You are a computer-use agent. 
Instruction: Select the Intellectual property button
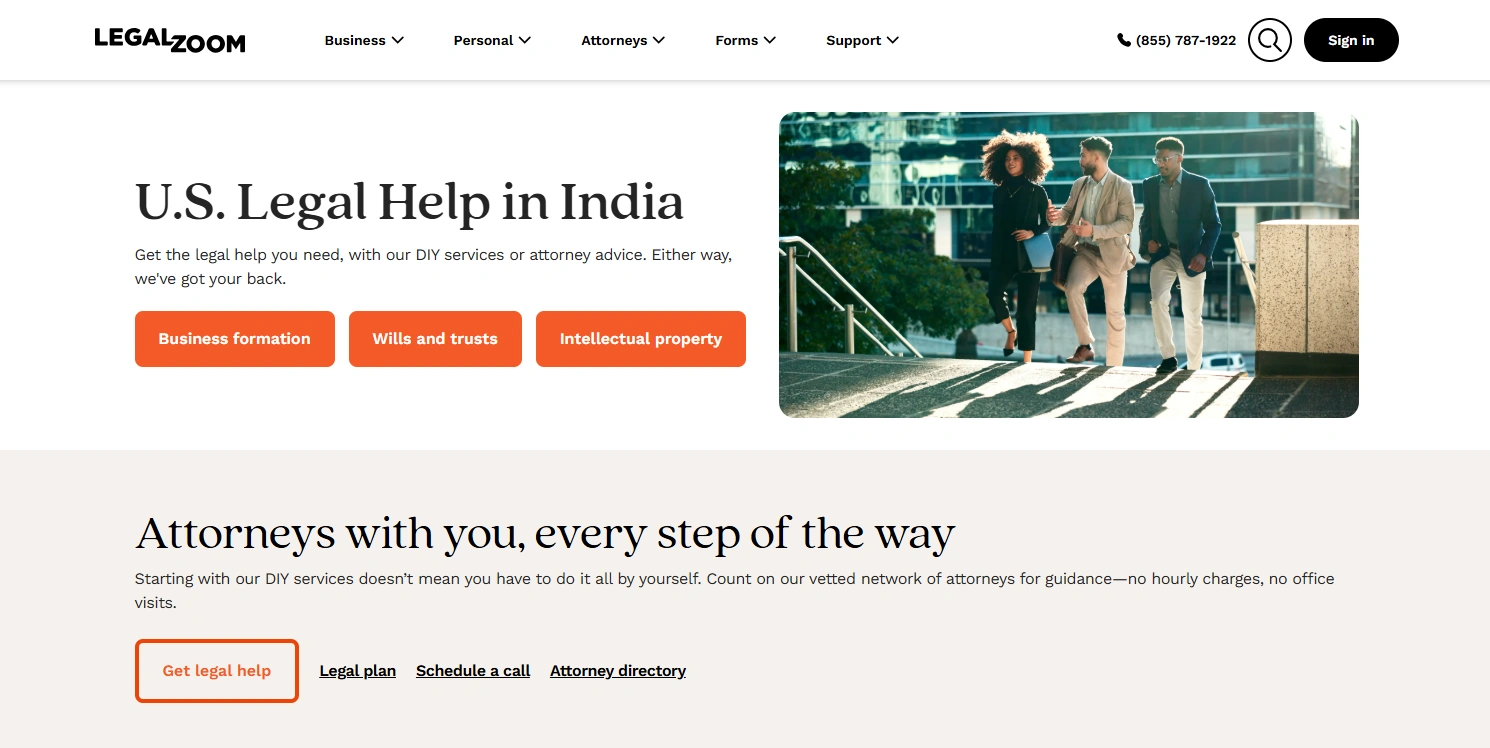[641, 339]
